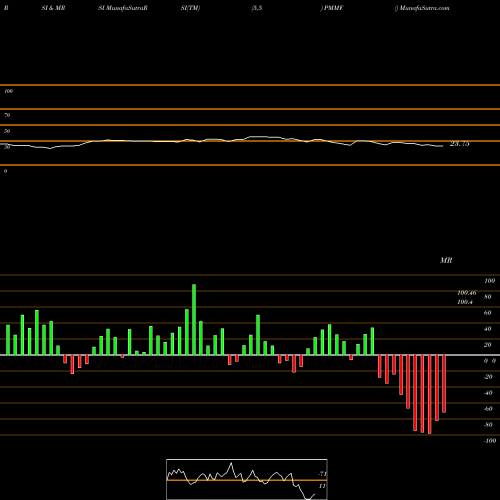Click the value 11 in mini chart
The width and height of the screenshot is (500, 500).
click(322, 486)
